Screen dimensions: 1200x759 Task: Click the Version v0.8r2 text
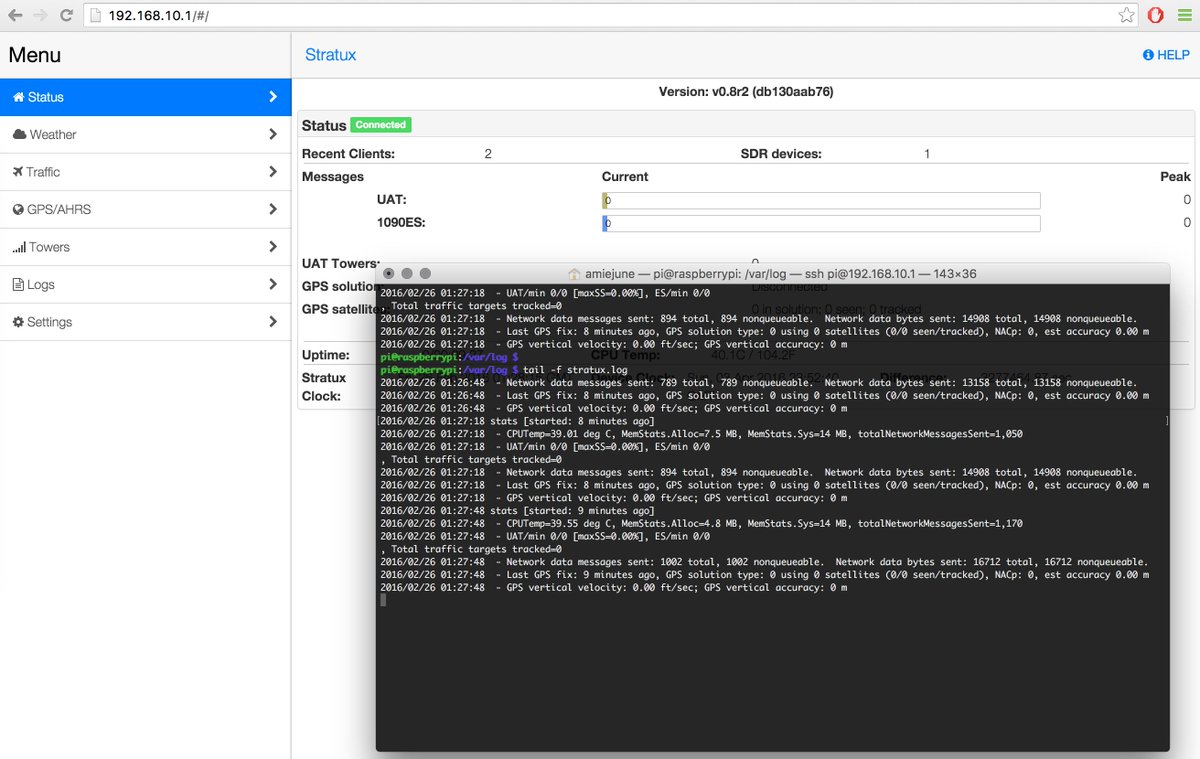click(x=746, y=91)
